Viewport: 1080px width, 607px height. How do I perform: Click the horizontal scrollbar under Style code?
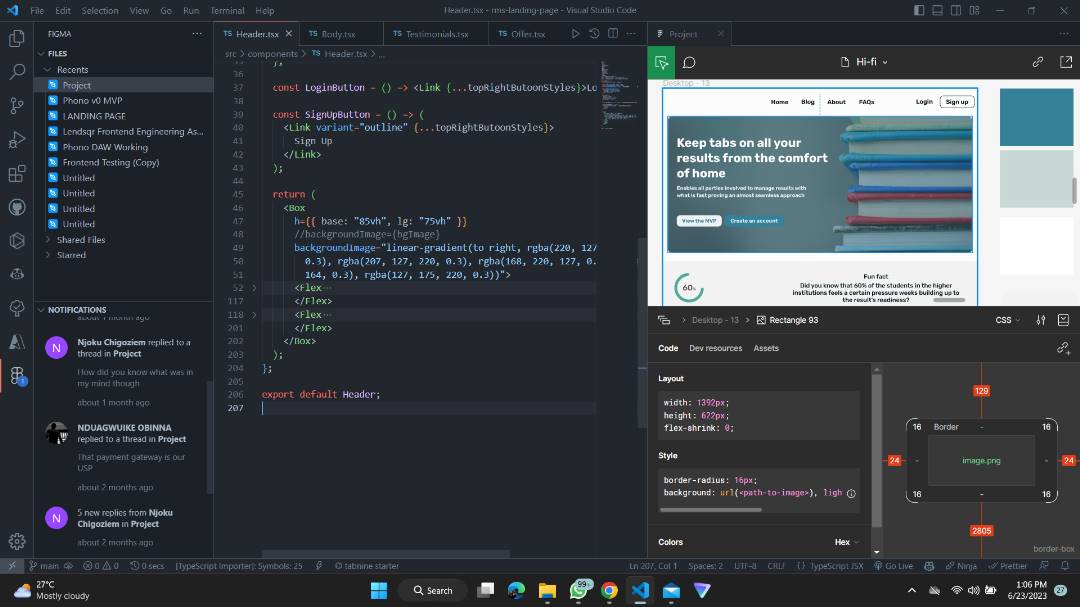(x=710, y=510)
